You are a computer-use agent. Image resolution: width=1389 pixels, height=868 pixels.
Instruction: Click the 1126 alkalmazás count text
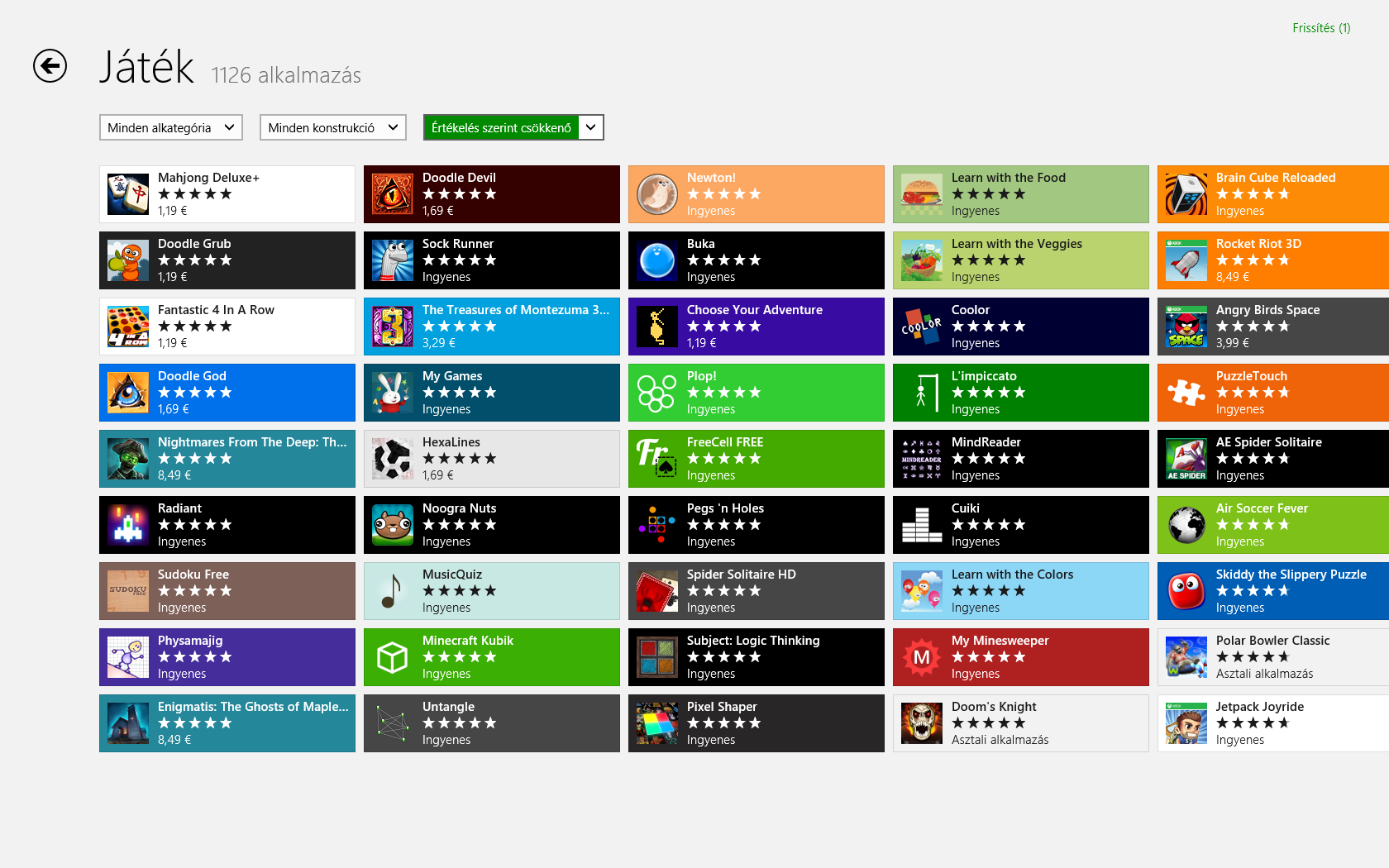(286, 75)
